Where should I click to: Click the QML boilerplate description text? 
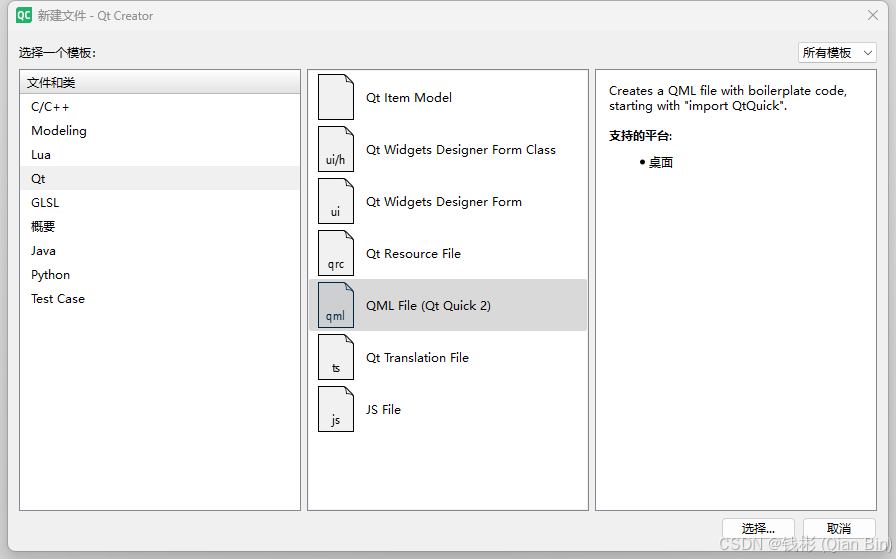[727, 98]
